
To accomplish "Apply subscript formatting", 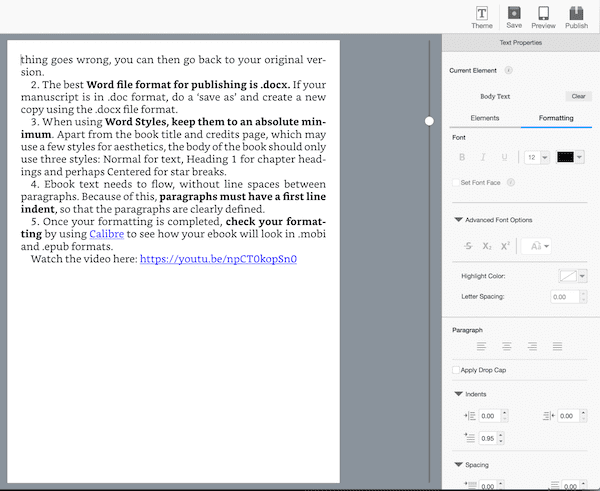I will [x=487, y=246].
